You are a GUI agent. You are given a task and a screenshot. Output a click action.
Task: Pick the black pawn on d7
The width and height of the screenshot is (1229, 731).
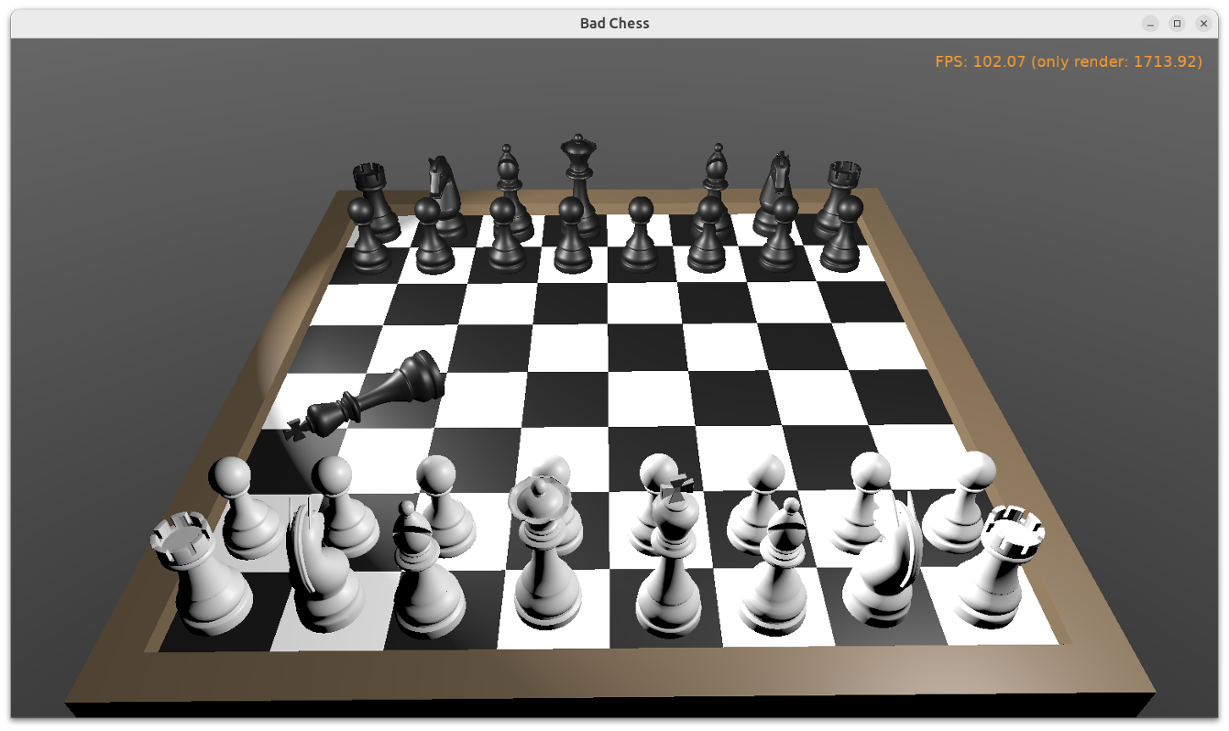coord(572,235)
